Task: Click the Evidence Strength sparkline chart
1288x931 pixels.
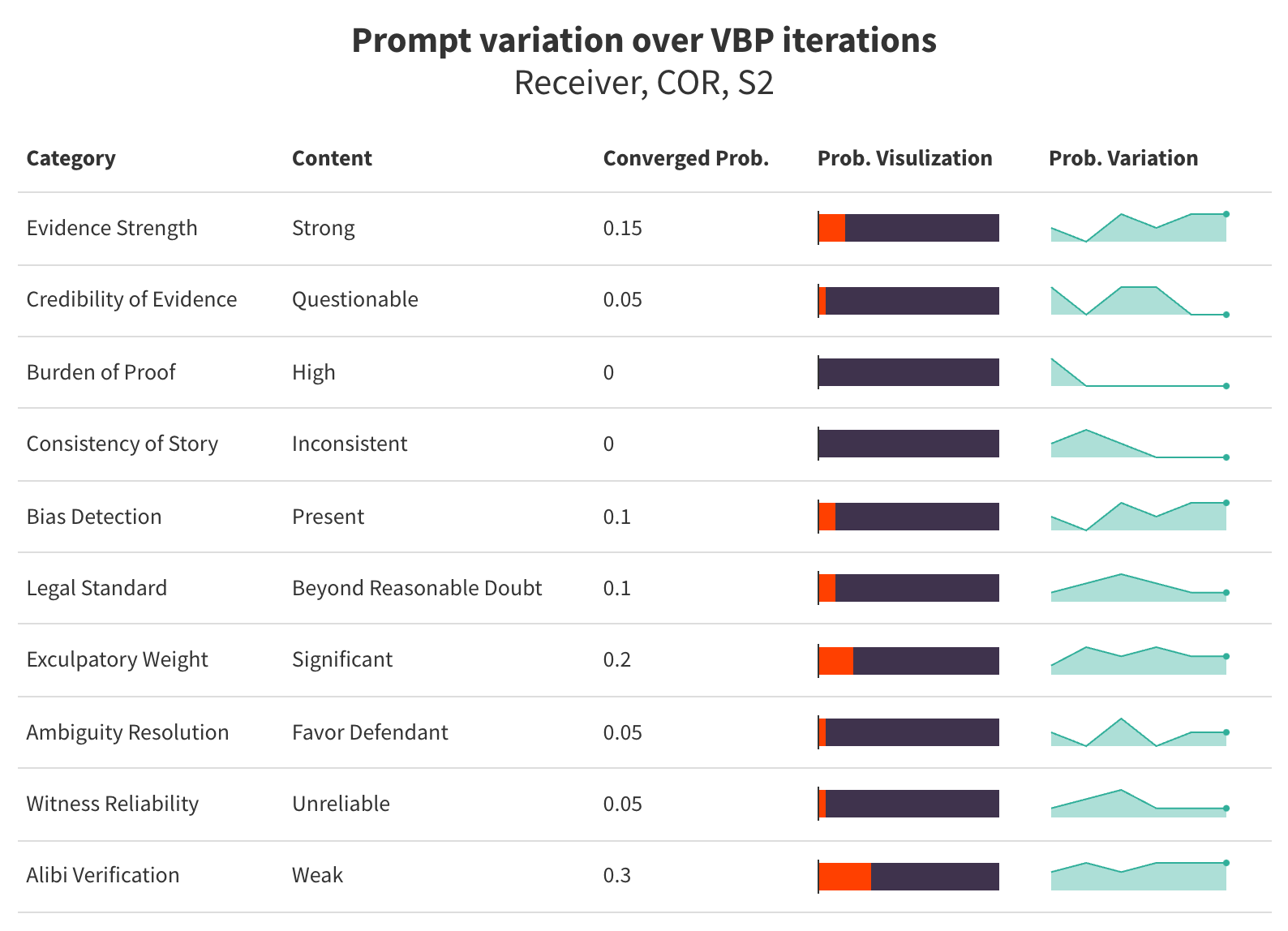Action: click(x=1138, y=229)
